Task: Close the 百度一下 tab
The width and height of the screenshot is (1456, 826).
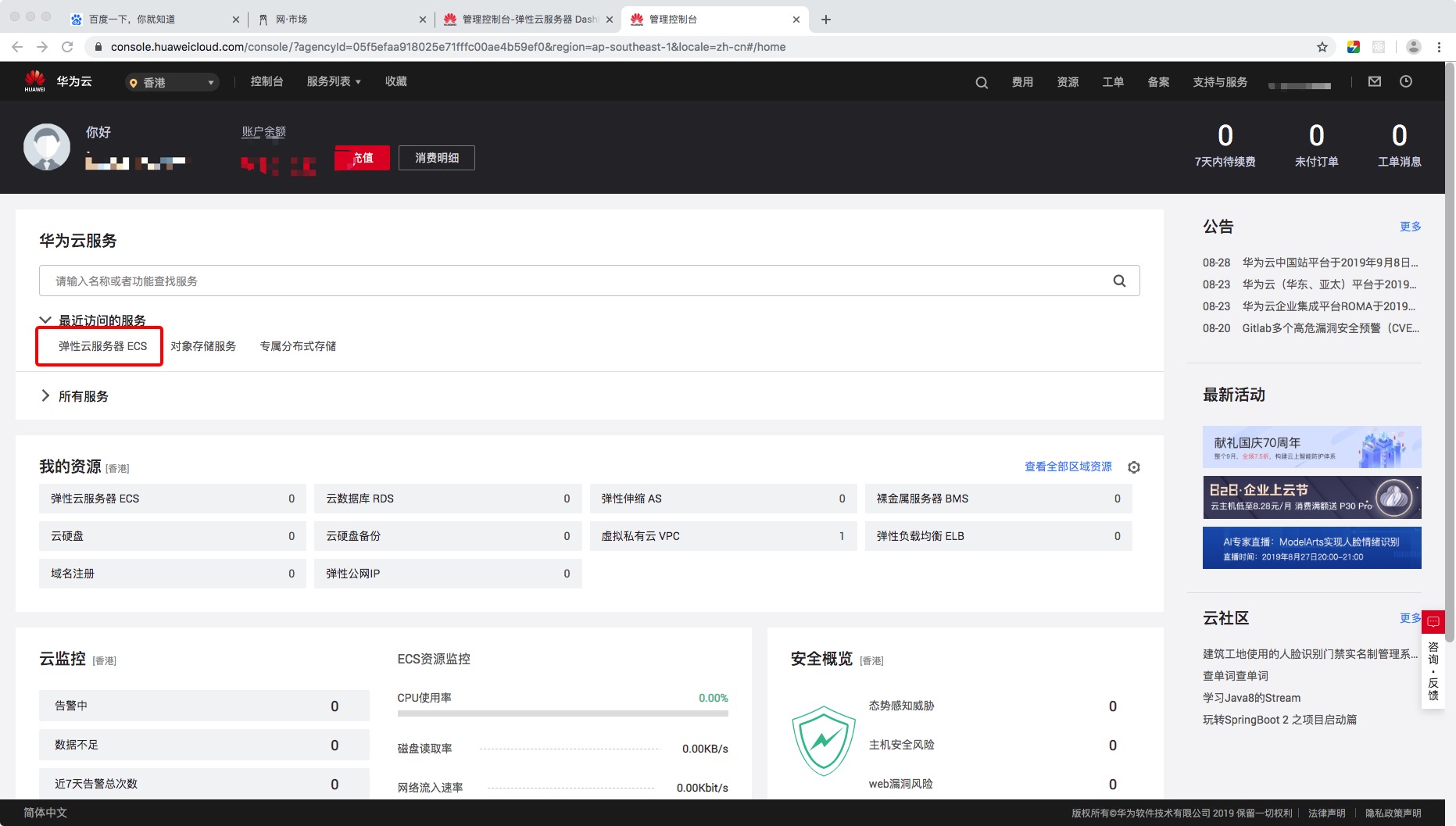Action: point(236,20)
